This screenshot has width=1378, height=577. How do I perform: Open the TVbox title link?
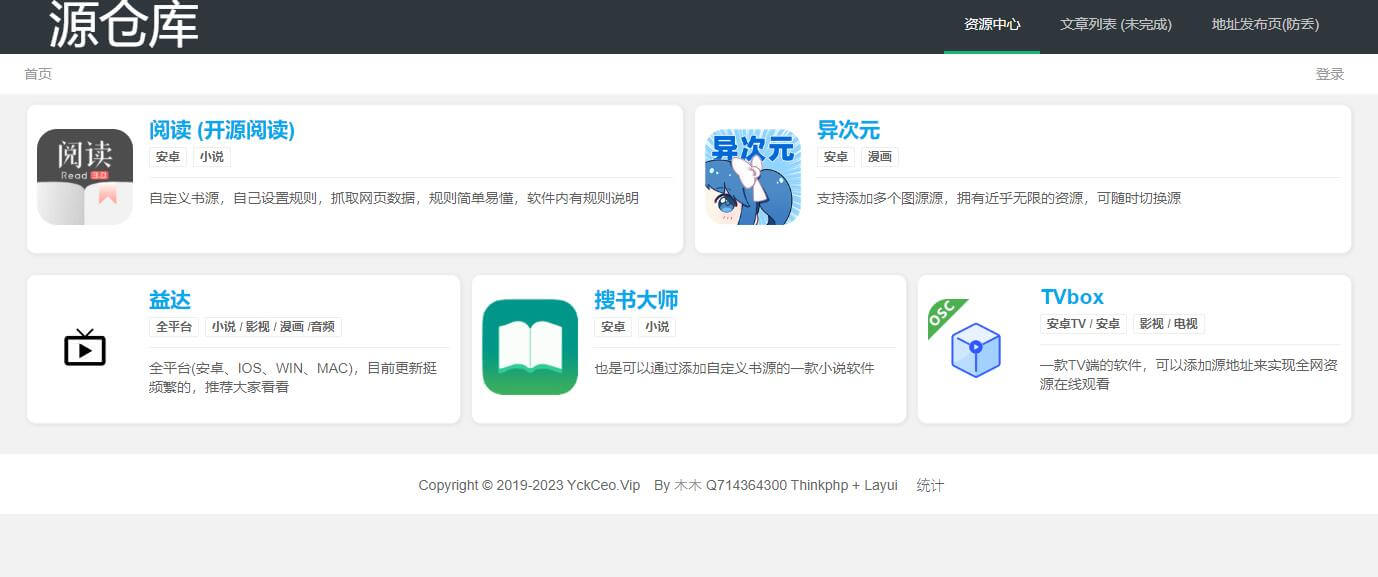[x=1072, y=297]
